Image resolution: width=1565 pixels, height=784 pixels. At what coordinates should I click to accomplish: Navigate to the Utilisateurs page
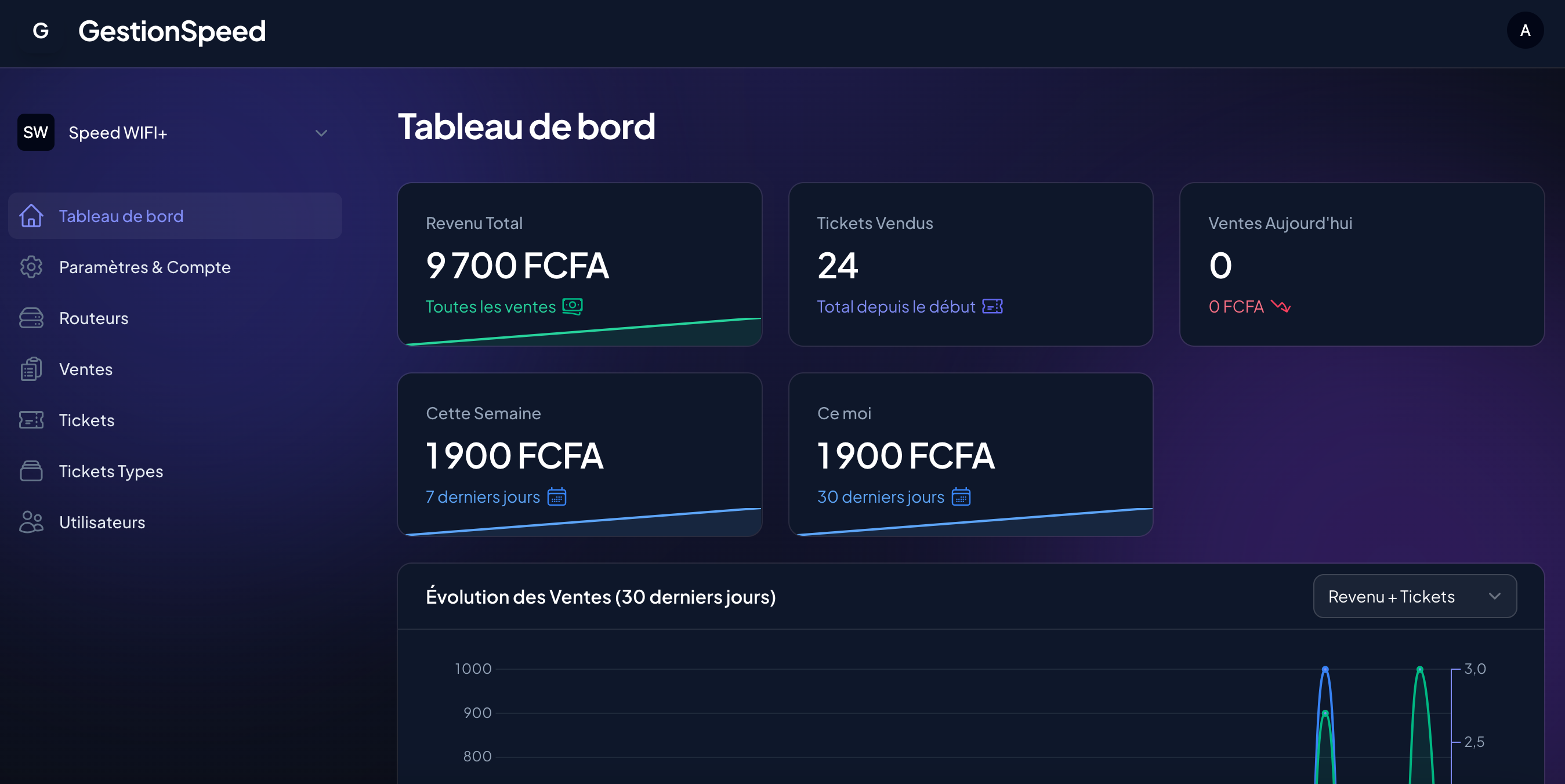102,522
